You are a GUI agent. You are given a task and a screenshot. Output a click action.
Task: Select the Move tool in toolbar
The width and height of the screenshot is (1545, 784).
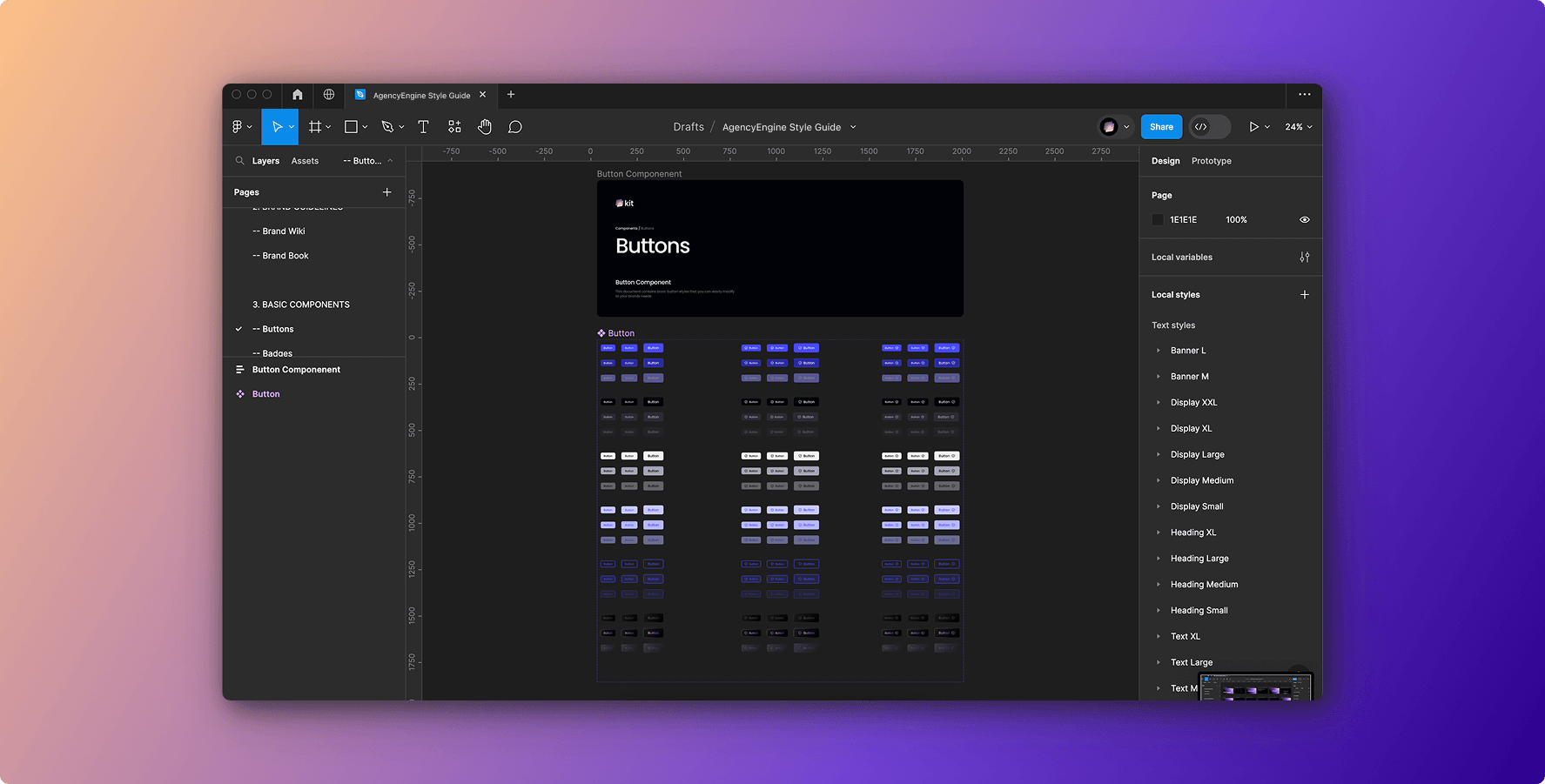tap(277, 127)
